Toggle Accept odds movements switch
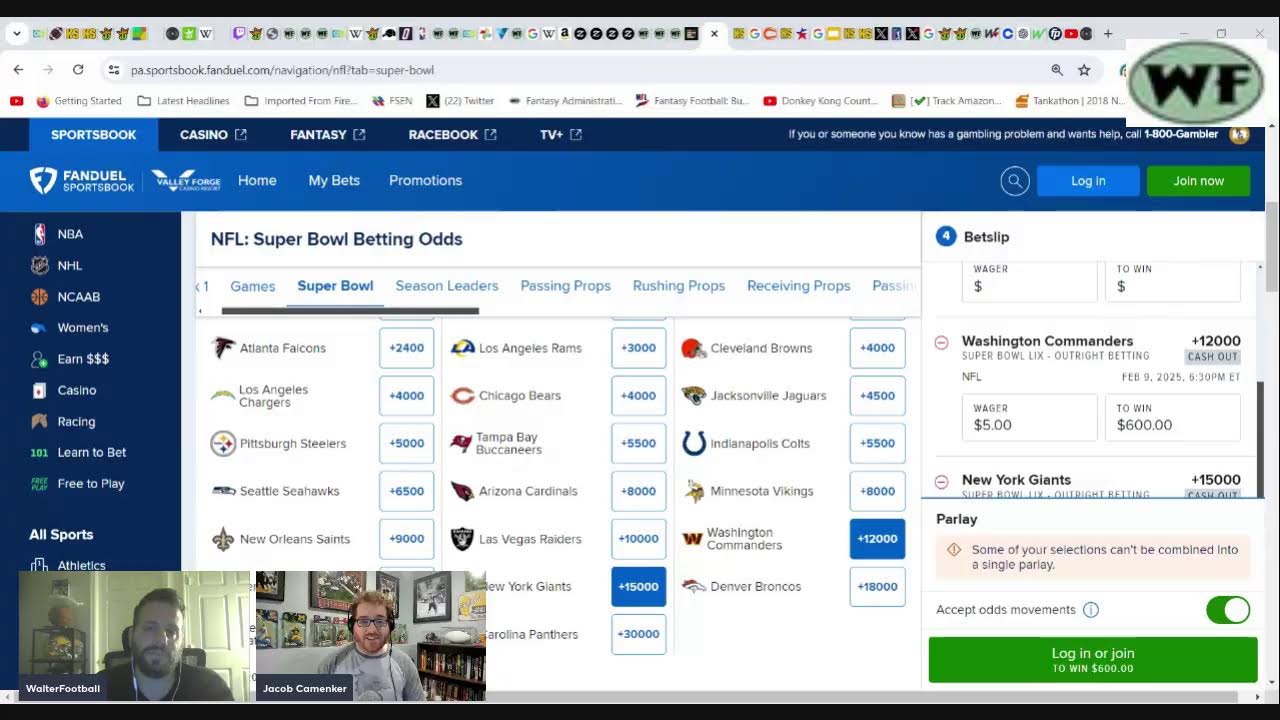 pyautogui.click(x=1228, y=610)
